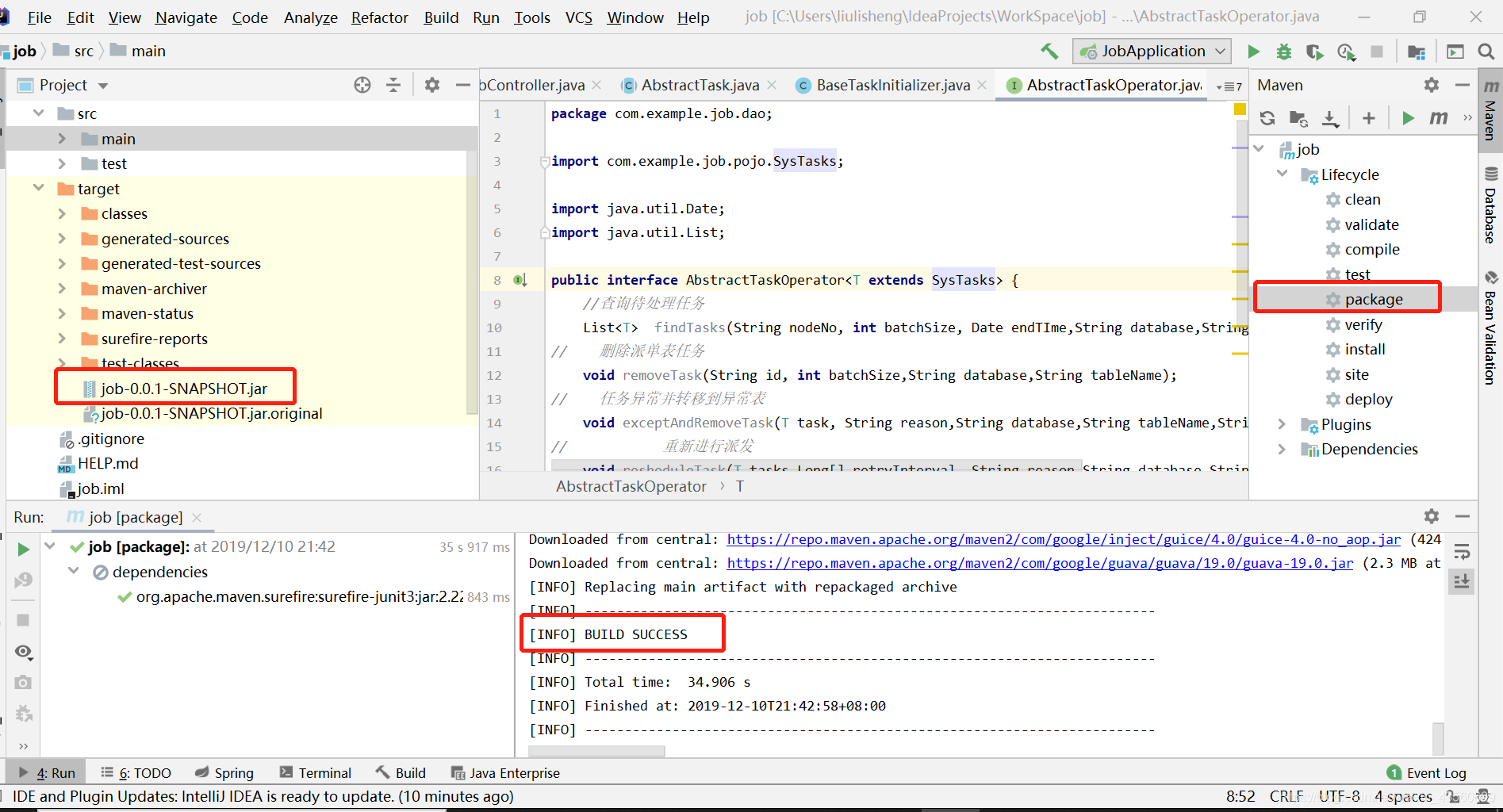This screenshot has height=812, width=1503.
Task: Open the Refactor menu
Action: click(x=380, y=17)
